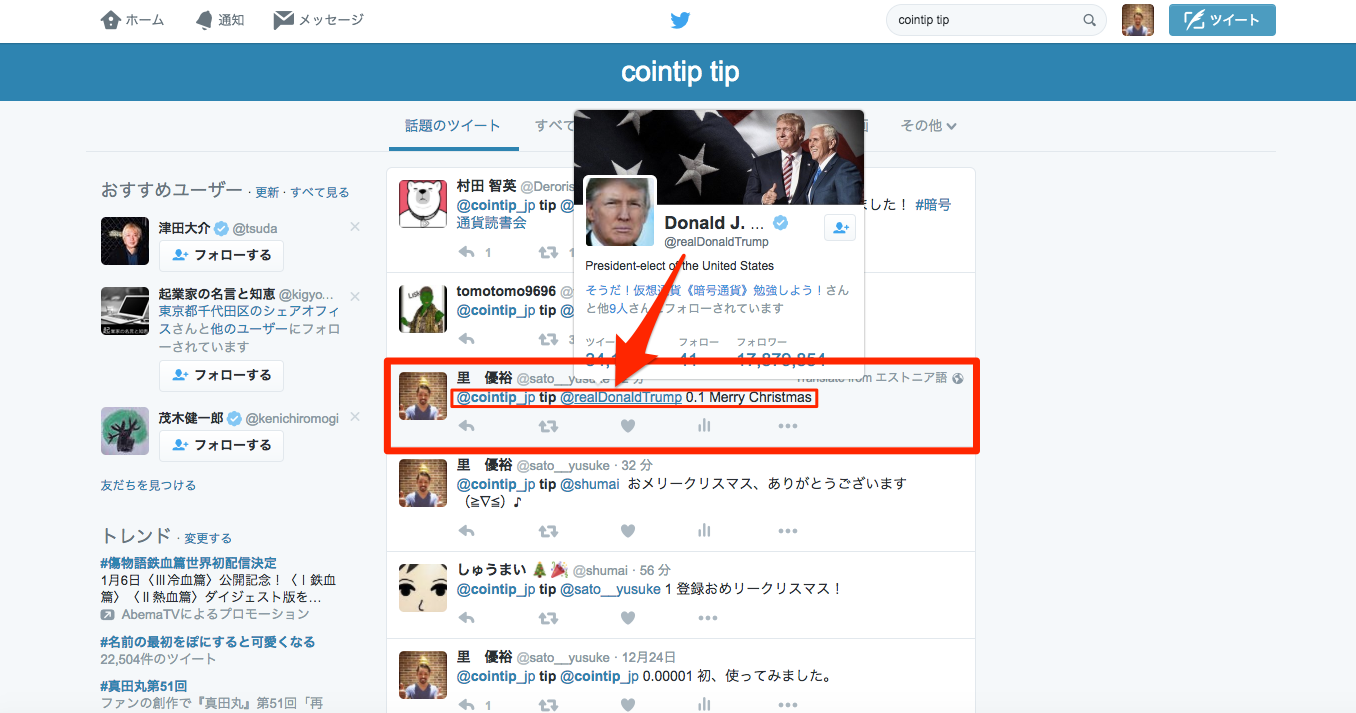Viewport: 1356px width, 713px height.
Task: Dismiss the 津田大介 suggestion
Action: click(355, 227)
